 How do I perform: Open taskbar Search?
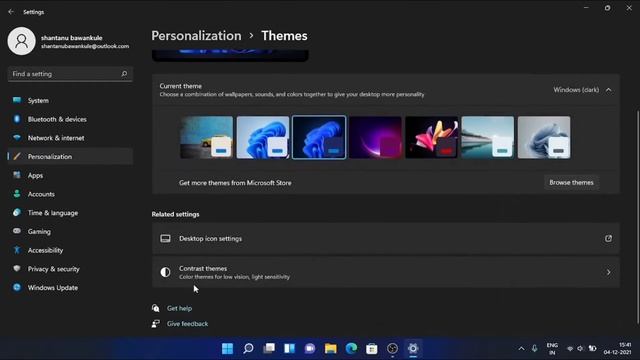(248, 348)
